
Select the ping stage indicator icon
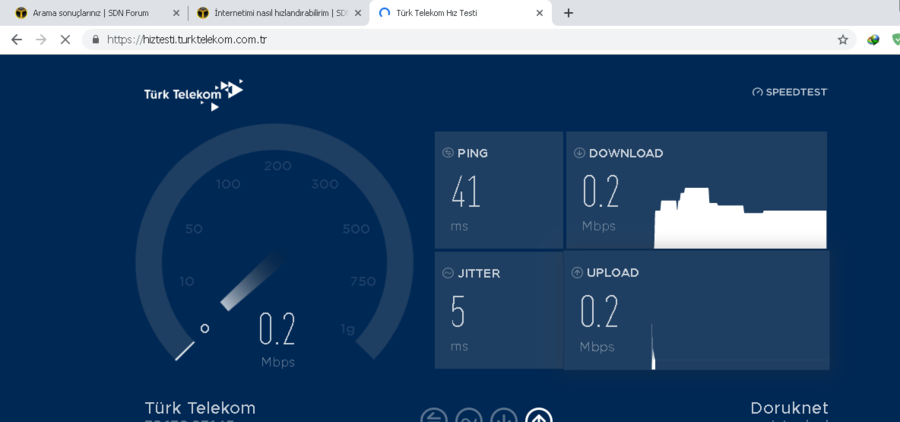[433, 416]
